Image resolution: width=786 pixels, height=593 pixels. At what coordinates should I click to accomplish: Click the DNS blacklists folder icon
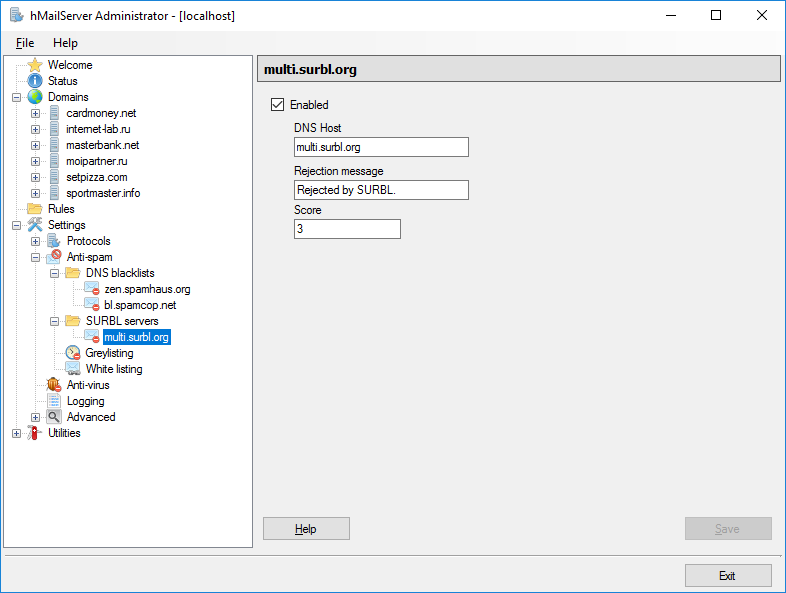tap(73, 273)
